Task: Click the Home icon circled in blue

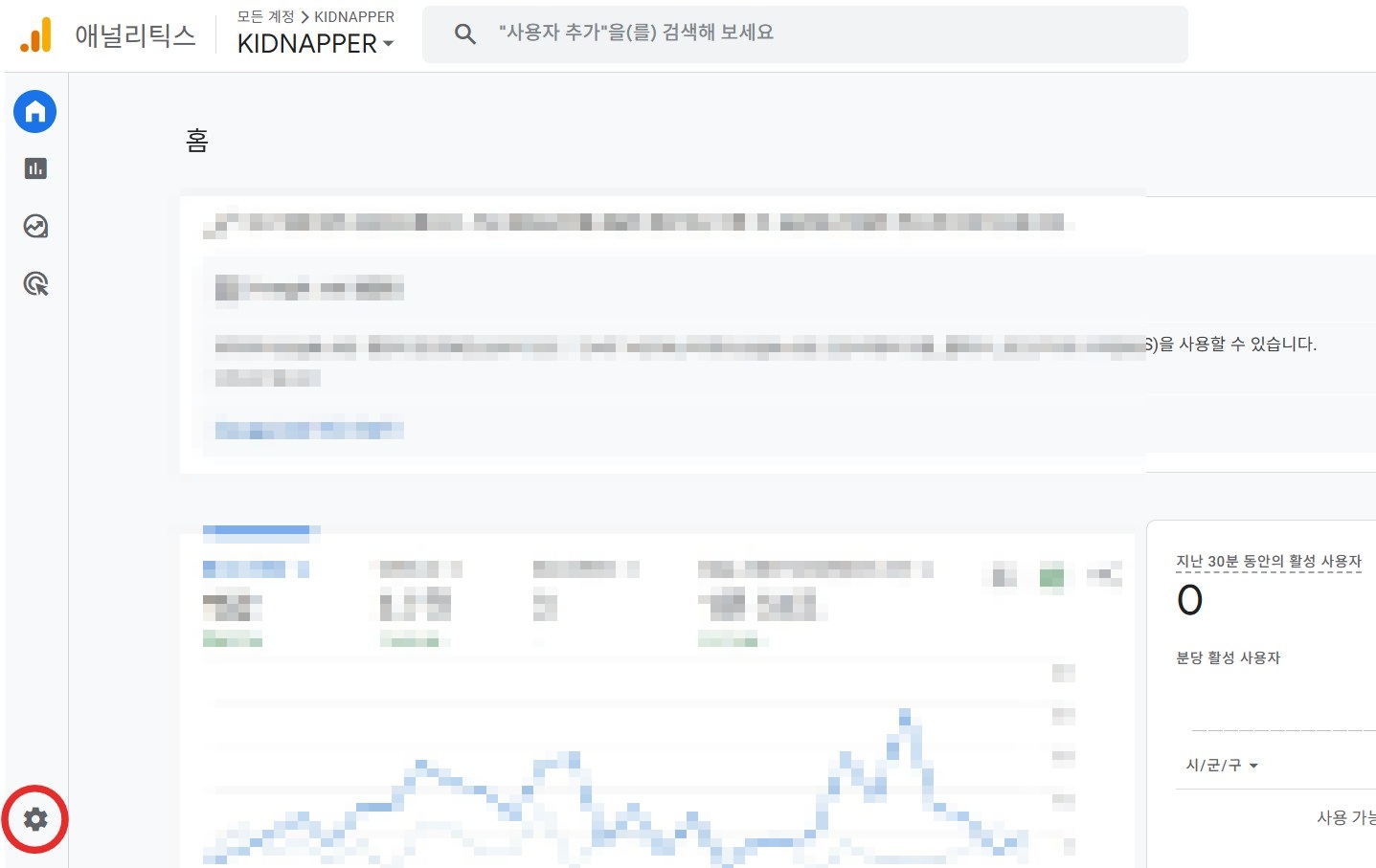Action: 34,111
